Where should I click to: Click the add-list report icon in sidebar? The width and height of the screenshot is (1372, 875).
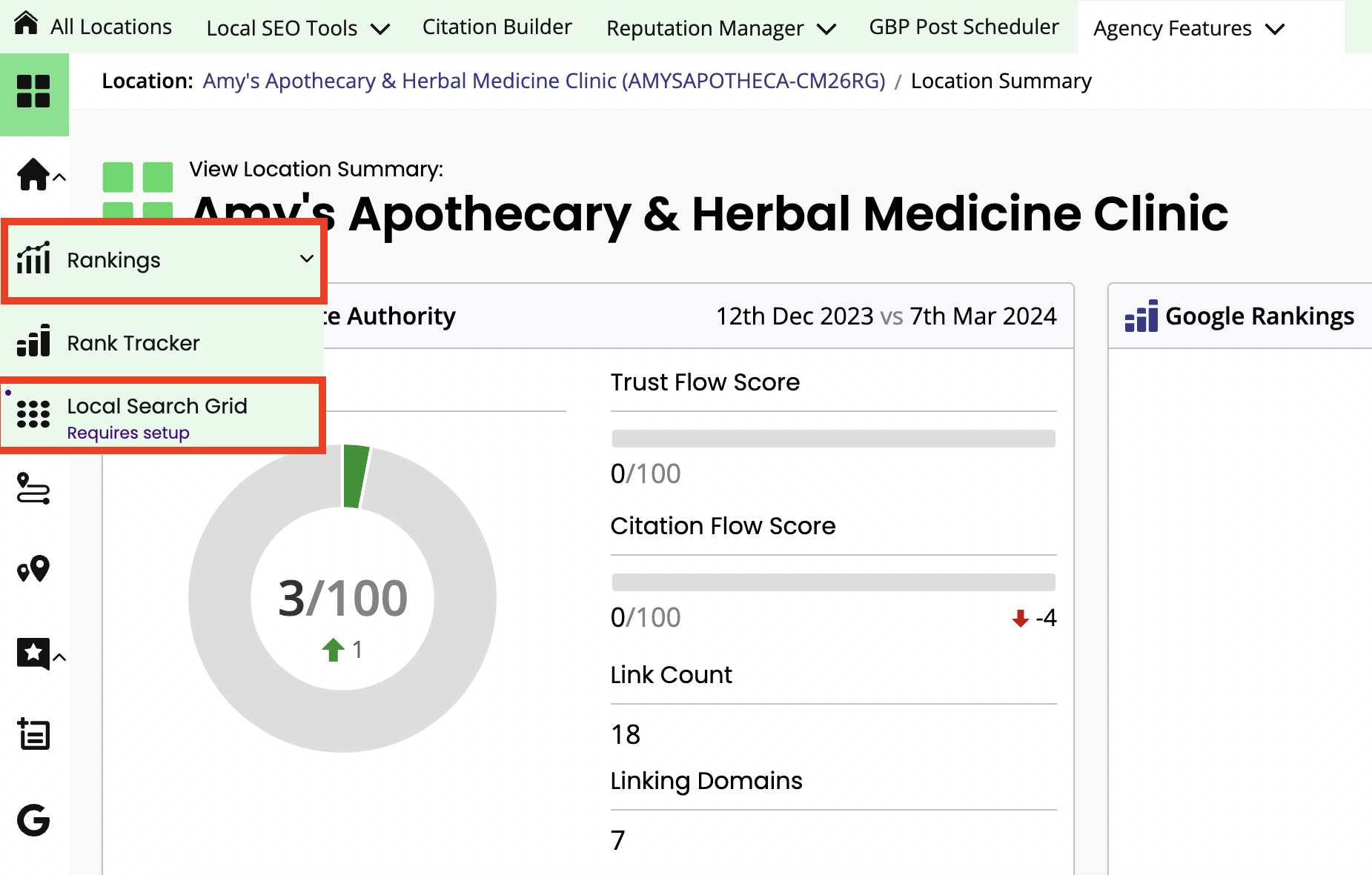[33, 734]
